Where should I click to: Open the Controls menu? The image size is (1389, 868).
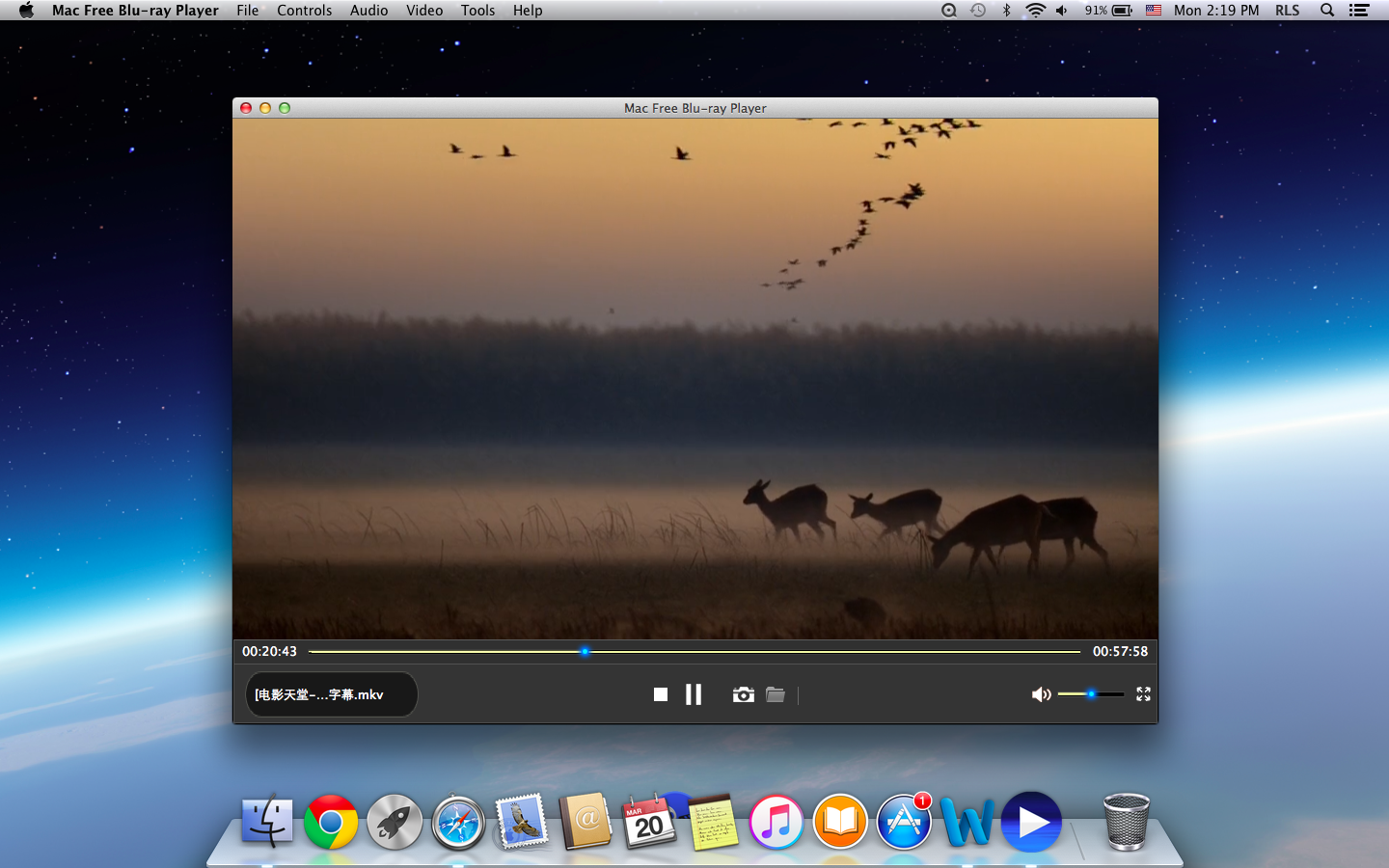click(304, 11)
